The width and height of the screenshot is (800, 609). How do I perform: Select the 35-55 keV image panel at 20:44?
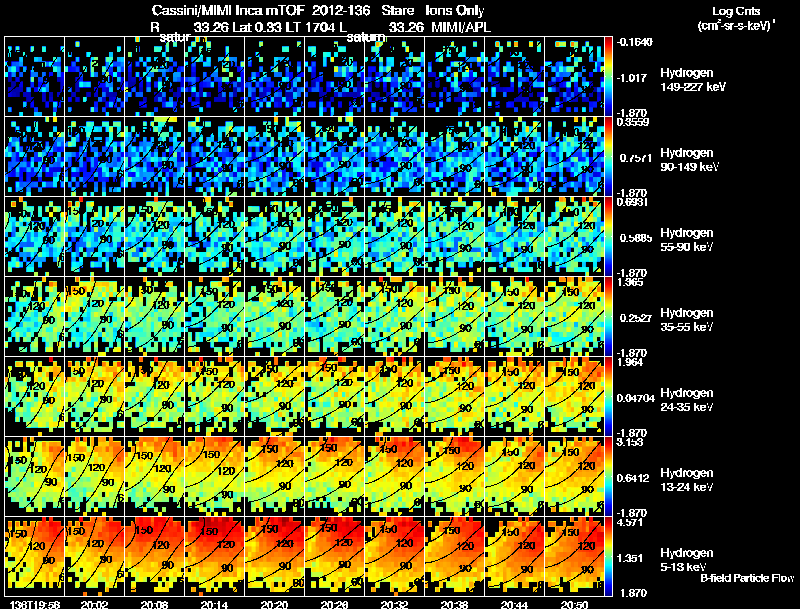[x=514, y=317]
